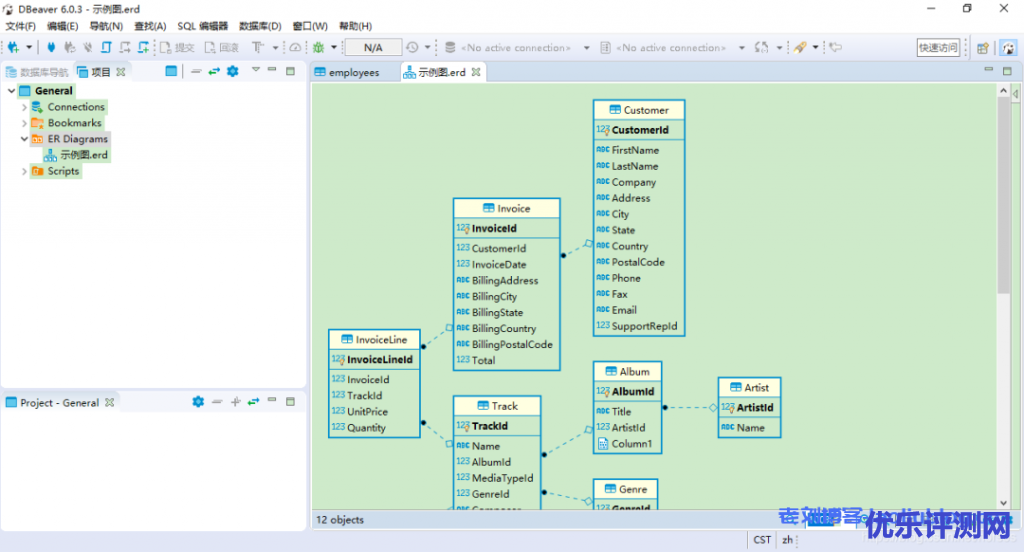Image resolution: width=1024 pixels, height=552 pixels.
Task: Select 示例图.erd in project tree
Action: 83,155
